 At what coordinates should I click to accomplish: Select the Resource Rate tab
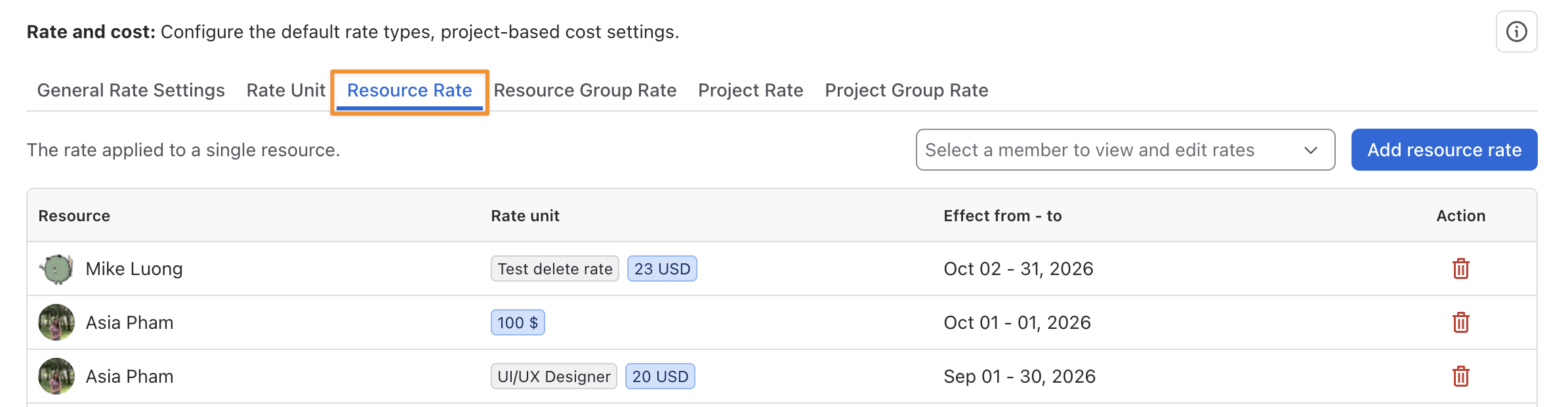click(x=409, y=91)
